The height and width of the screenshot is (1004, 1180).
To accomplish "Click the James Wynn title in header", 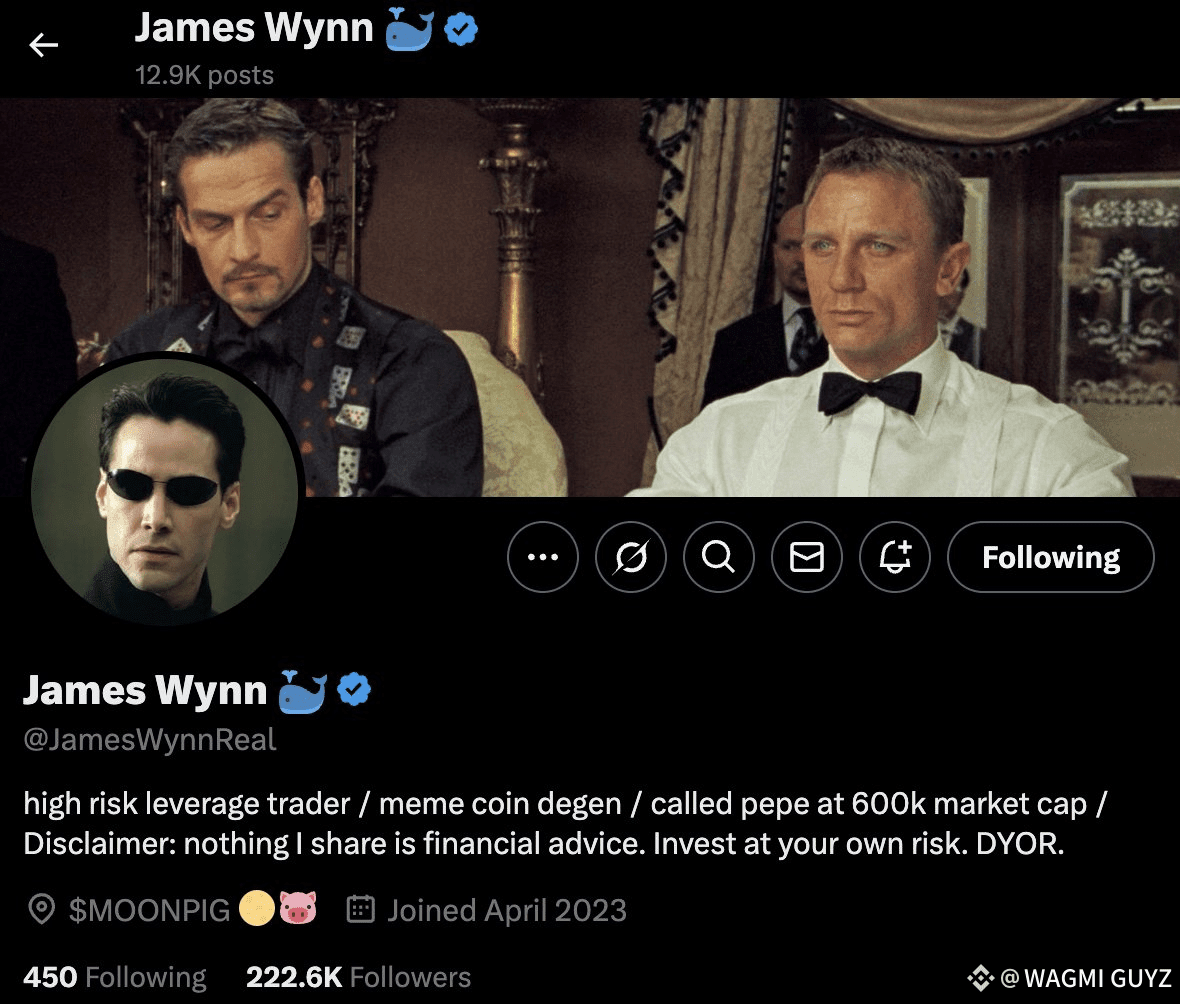I will click(x=254, y=29).
